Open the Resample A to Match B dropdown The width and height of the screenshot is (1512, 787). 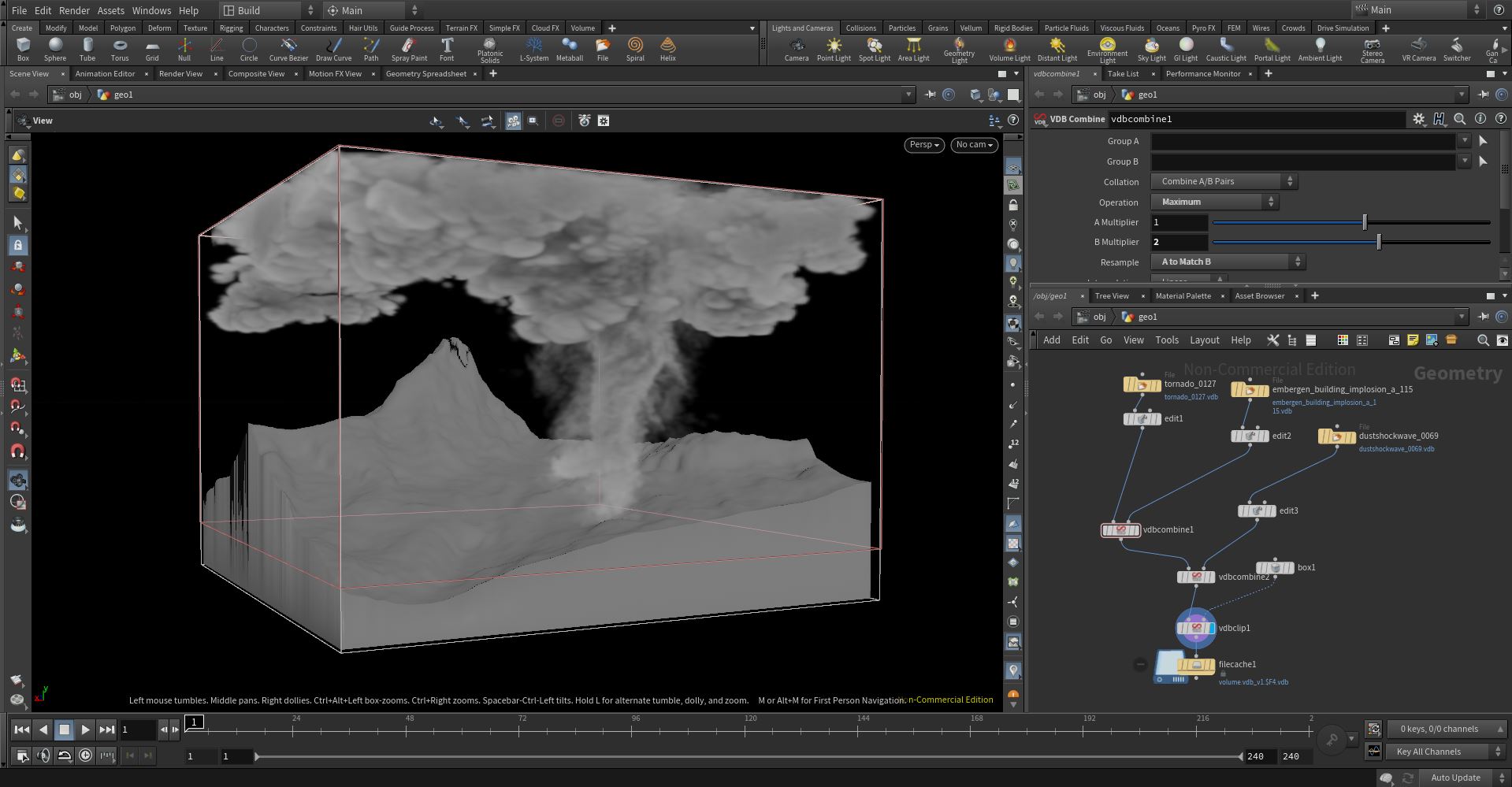coord(1228,262)
